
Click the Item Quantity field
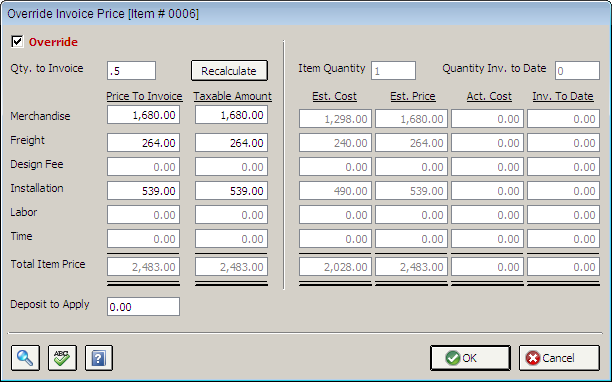click(393, 71)
